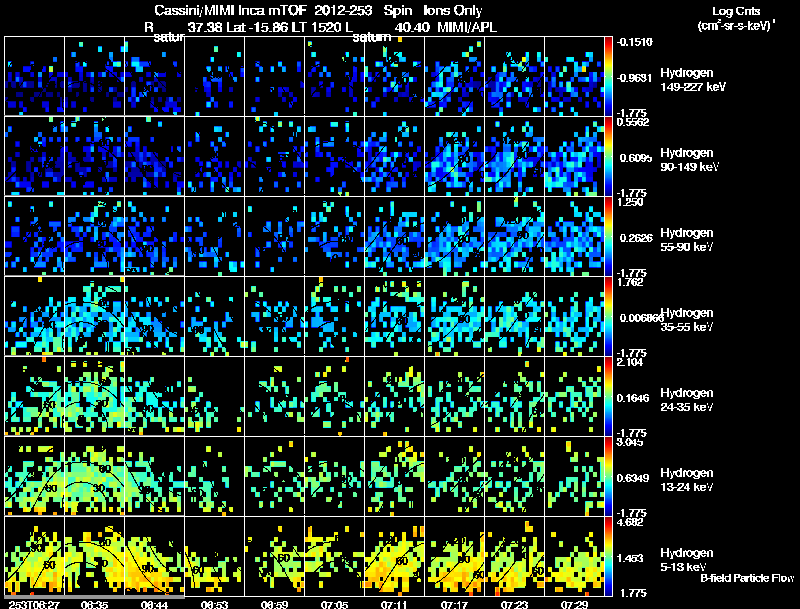Click the '06:35' time axis label

point(94,604)
